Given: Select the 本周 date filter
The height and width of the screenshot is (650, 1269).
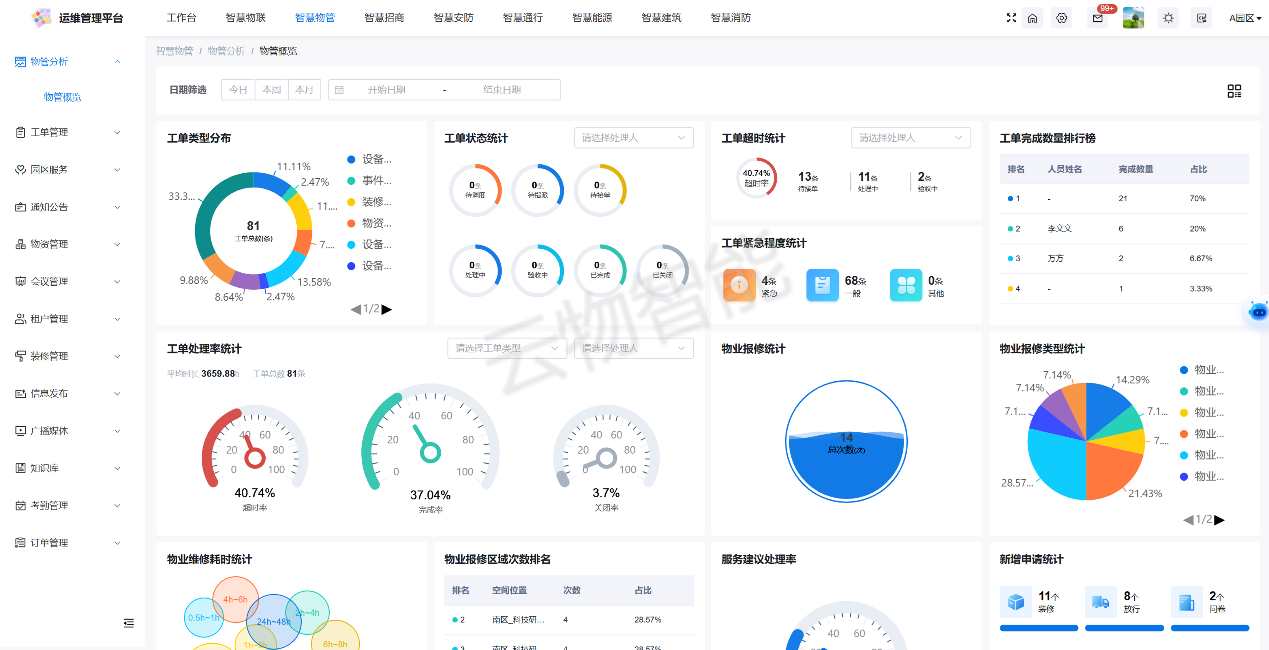Looking at the screenshot, I should click(x=272, y=90).
